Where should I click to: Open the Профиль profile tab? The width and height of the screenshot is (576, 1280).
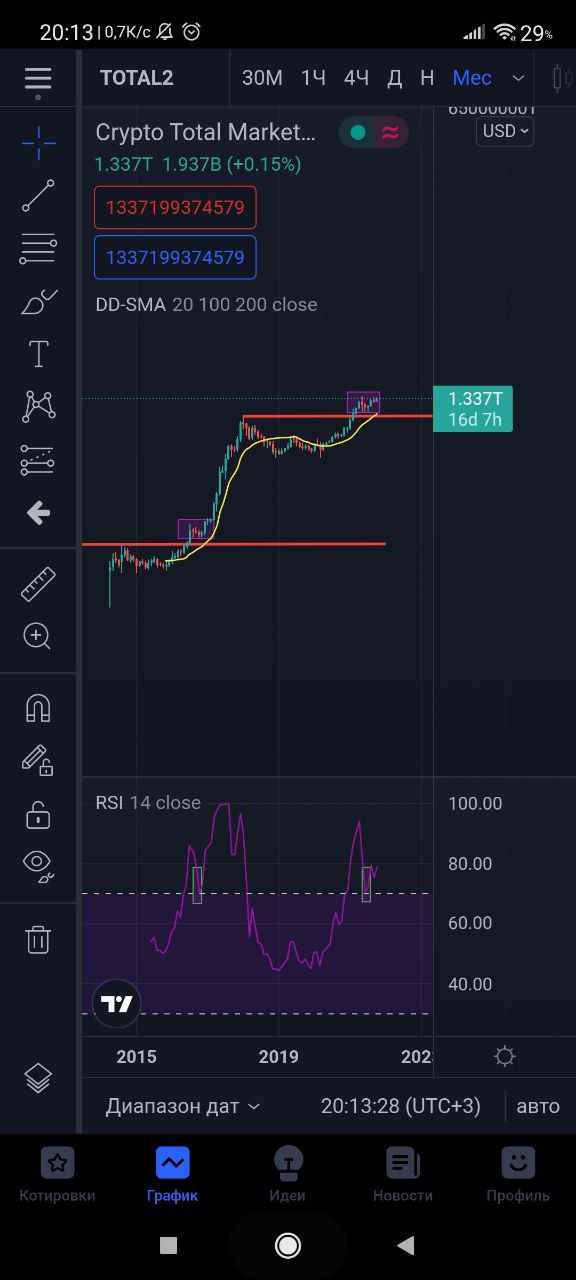click(x=518, y=1174)
